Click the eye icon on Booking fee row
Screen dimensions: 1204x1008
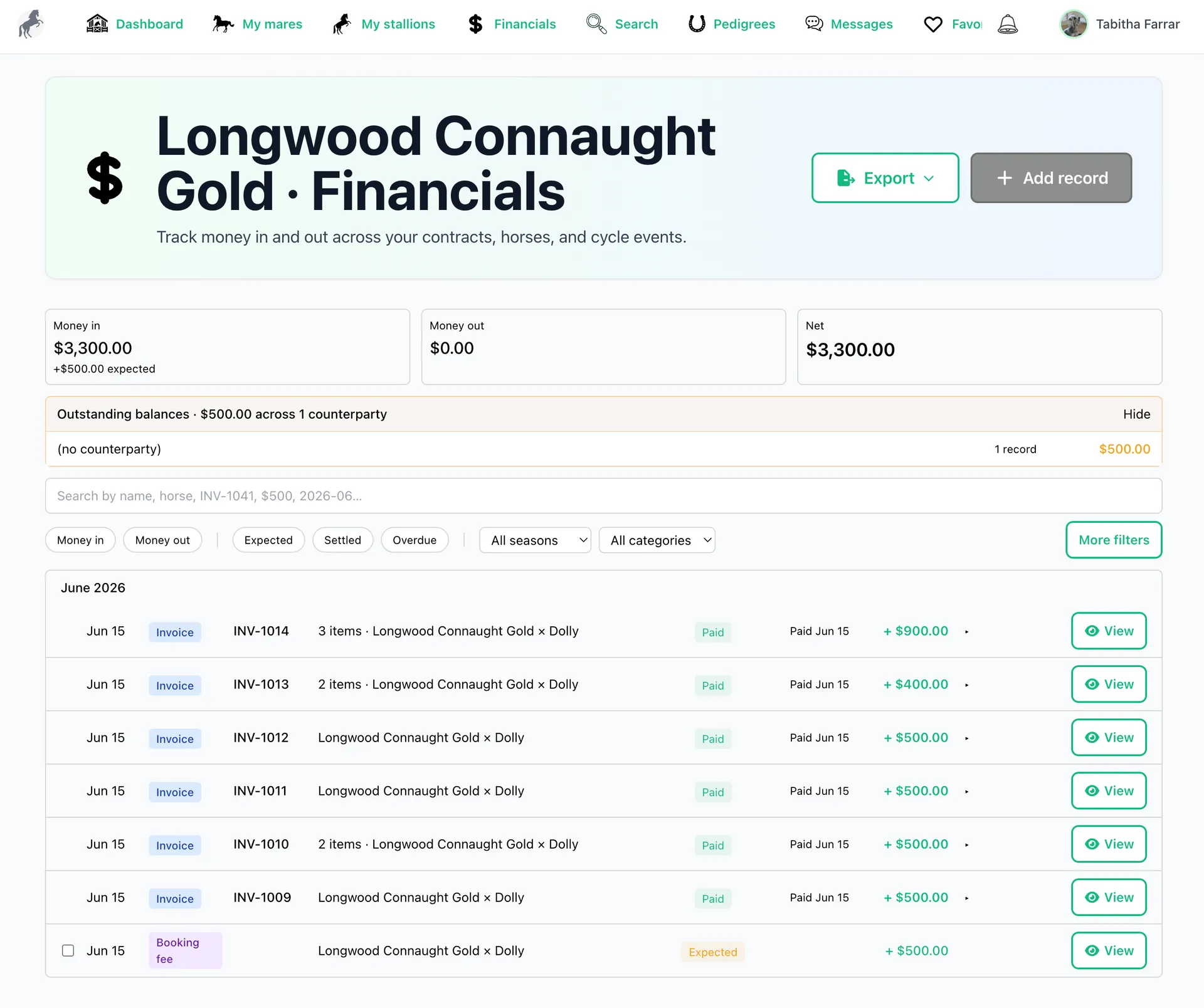click(1092, 951)
